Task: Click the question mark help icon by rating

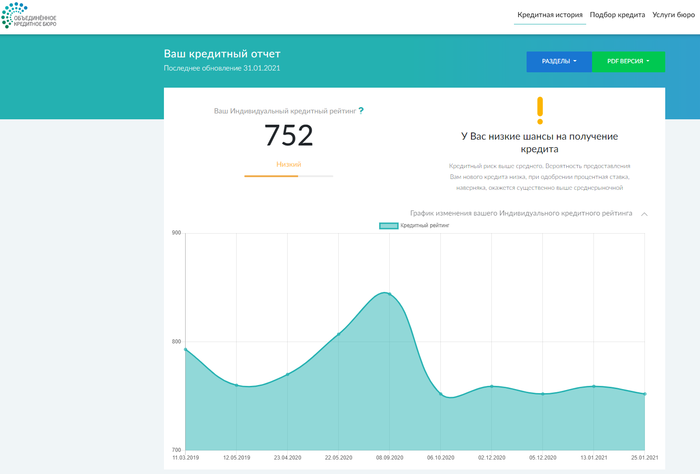Action: 361,111
